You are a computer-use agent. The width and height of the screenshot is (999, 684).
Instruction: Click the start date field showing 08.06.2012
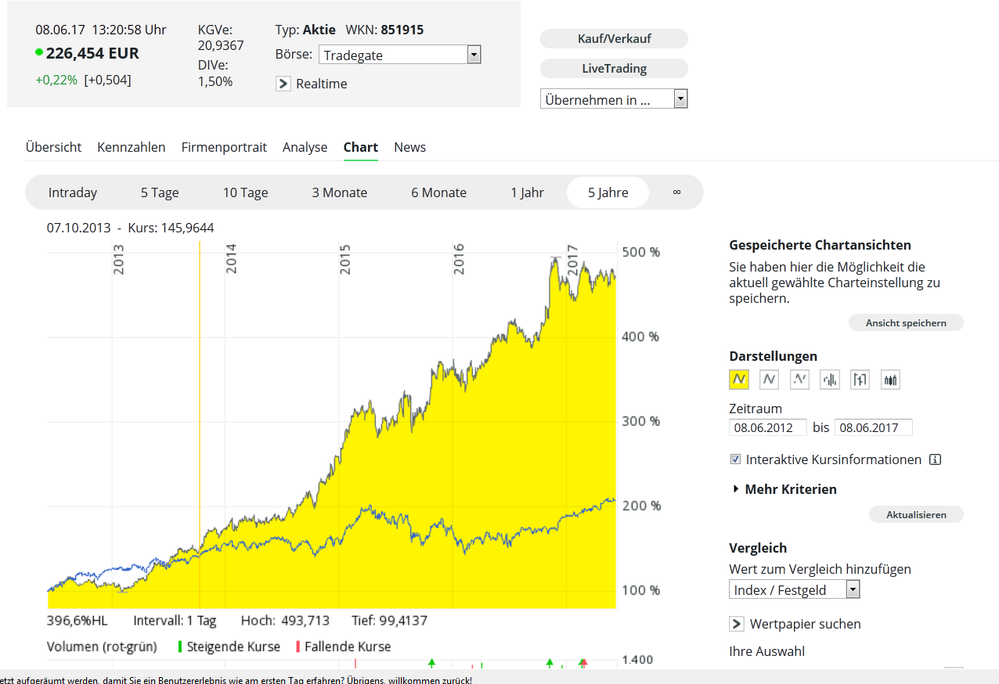point(767,427)
